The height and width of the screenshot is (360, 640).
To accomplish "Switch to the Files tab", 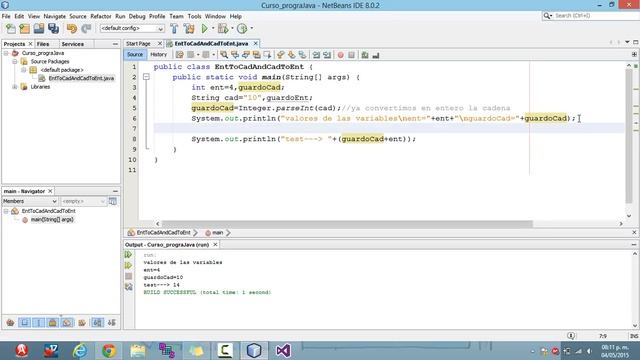I will coord(42,44).
